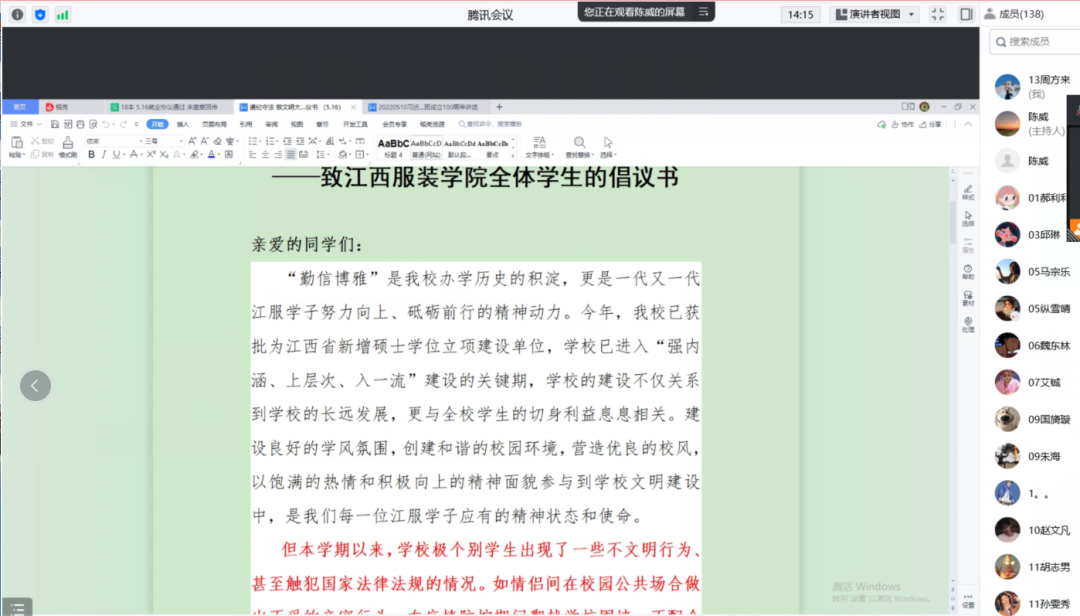Click the Find and Replace (查找替换) icon
Image resolution: width=1080 pixels, height=616 pixels.
(579, 143)
